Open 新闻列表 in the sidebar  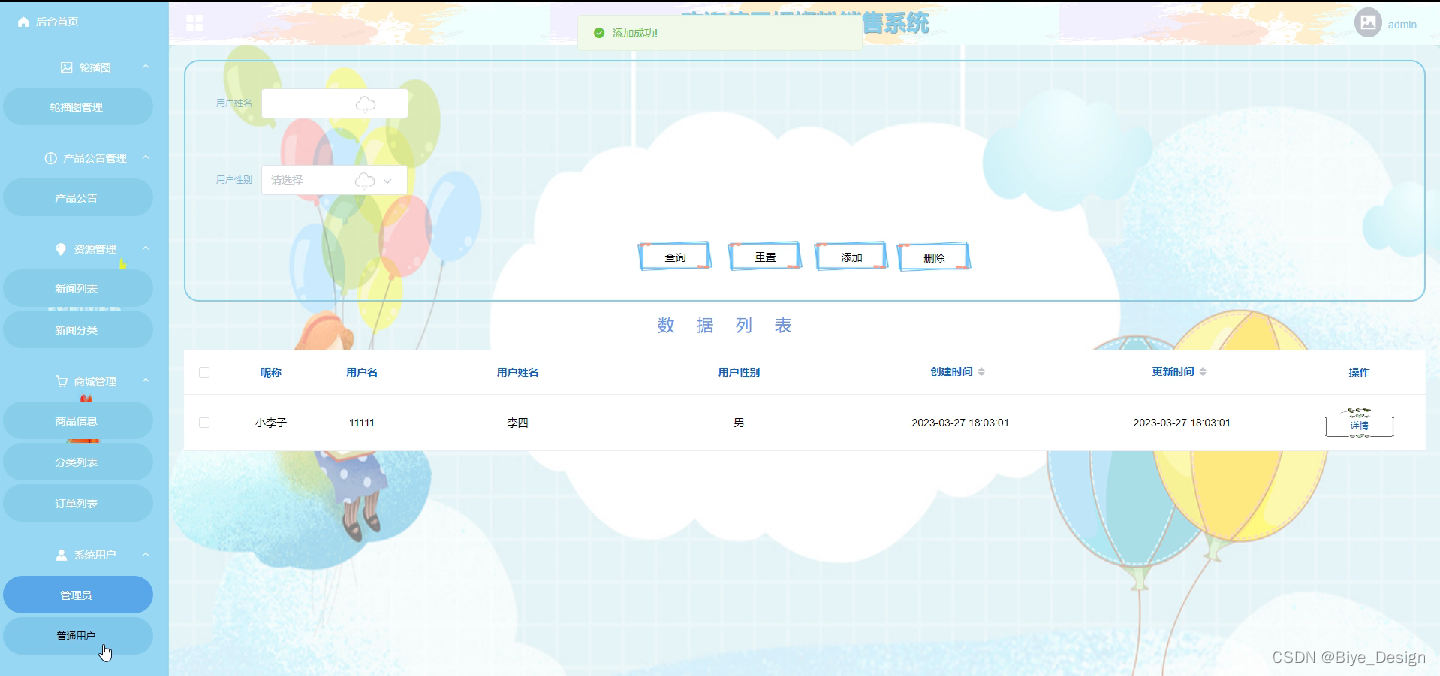pos(78,288)
